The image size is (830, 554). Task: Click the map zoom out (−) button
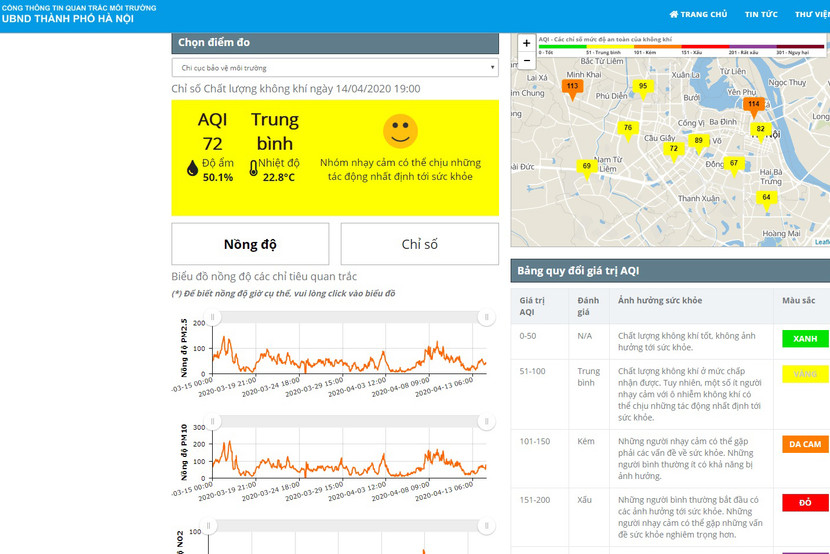pos(527,61)
